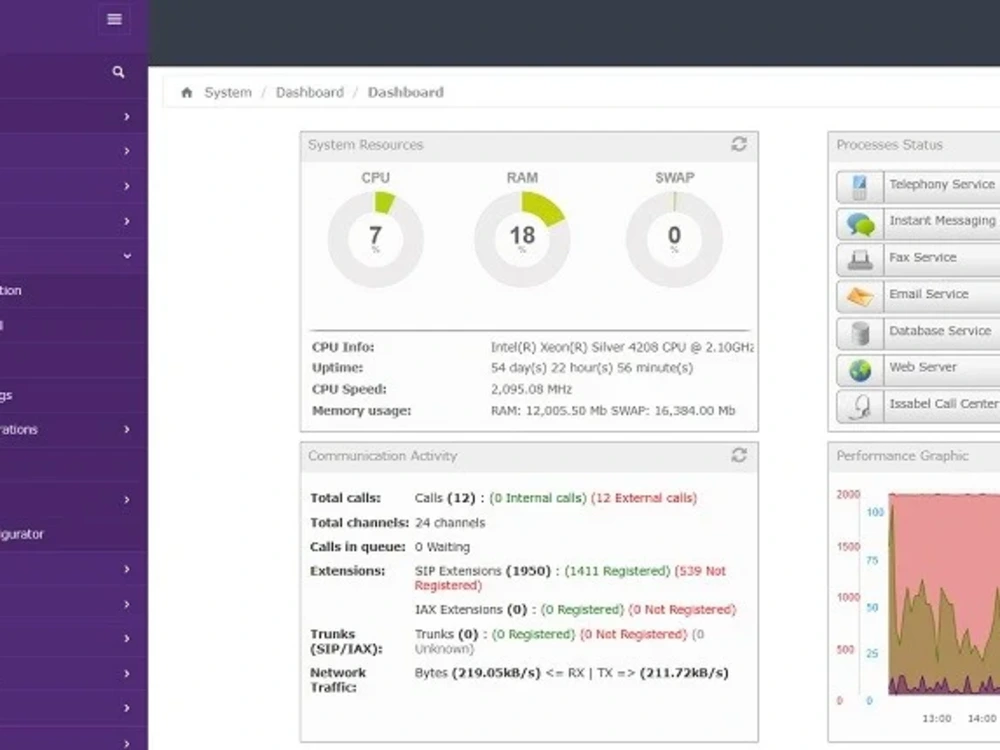This screenshot has width=1000, height=750.
Task: Open the sidebar search
Action: tap(118, 72)
